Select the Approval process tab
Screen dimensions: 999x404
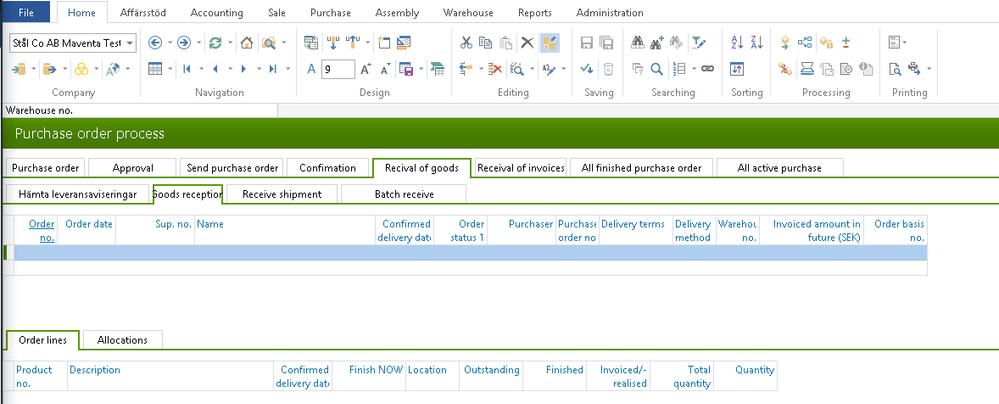[x=133, y=168]
